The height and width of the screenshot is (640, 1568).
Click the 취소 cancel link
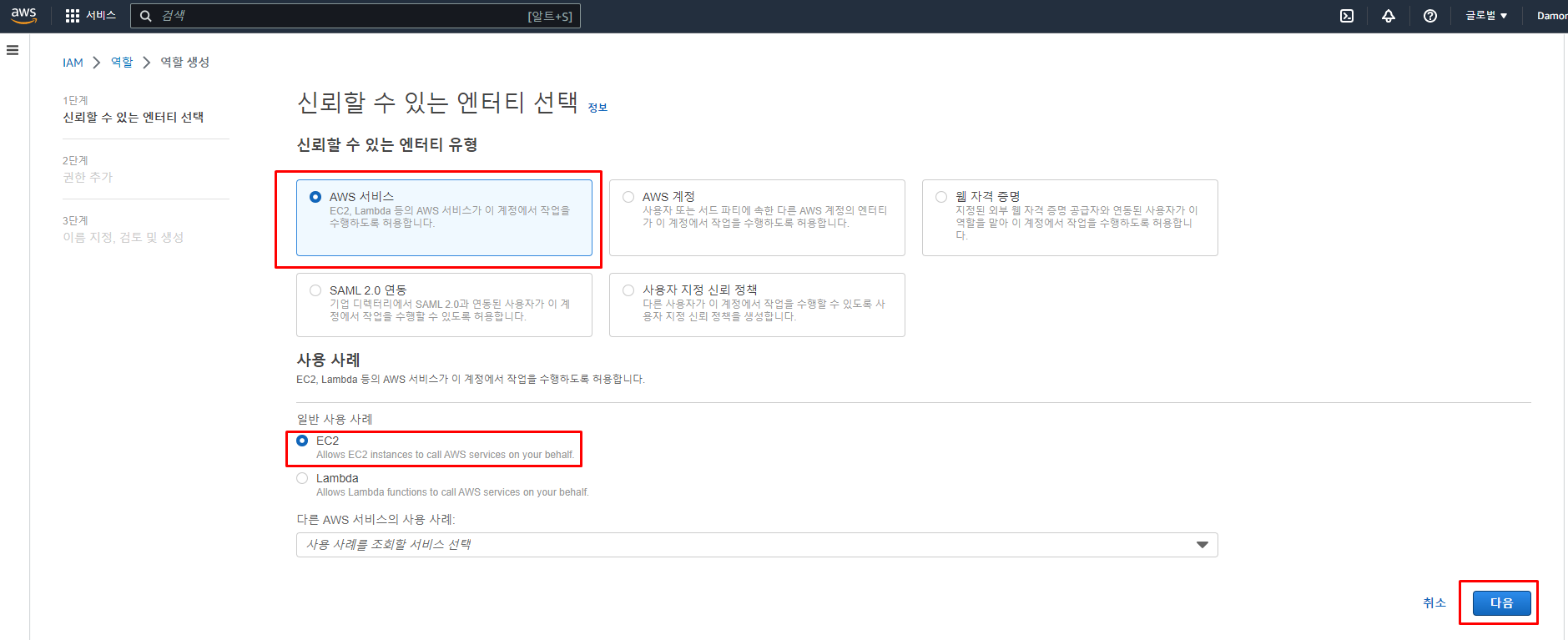pyautogui.click(x=1434, y=602)
